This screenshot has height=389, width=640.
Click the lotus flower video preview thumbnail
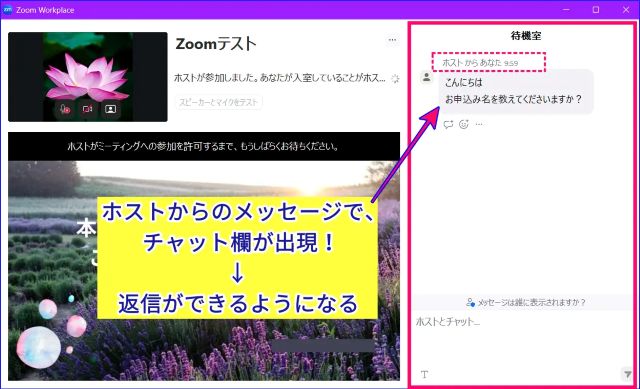(x=88, y=77)
